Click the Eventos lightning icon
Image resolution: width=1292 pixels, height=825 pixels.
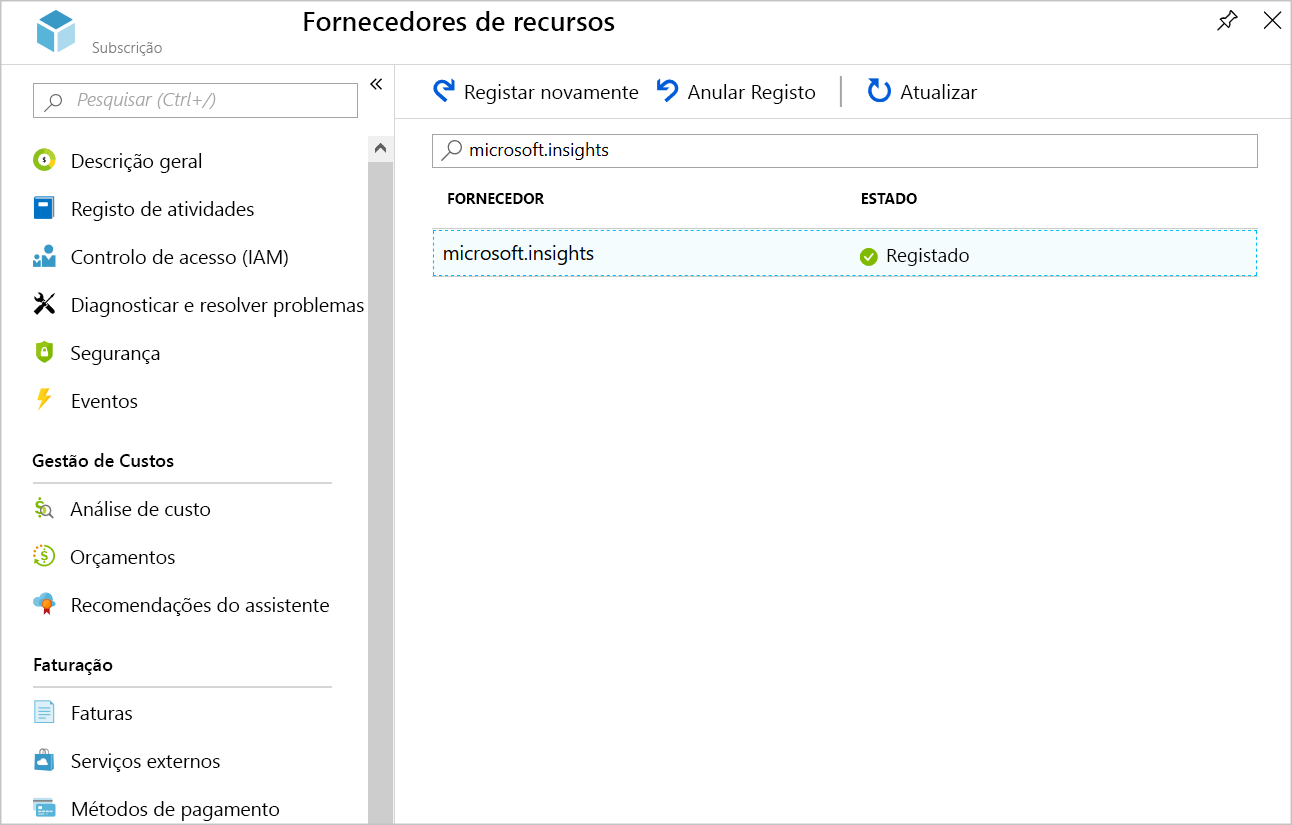click(44, 400)
